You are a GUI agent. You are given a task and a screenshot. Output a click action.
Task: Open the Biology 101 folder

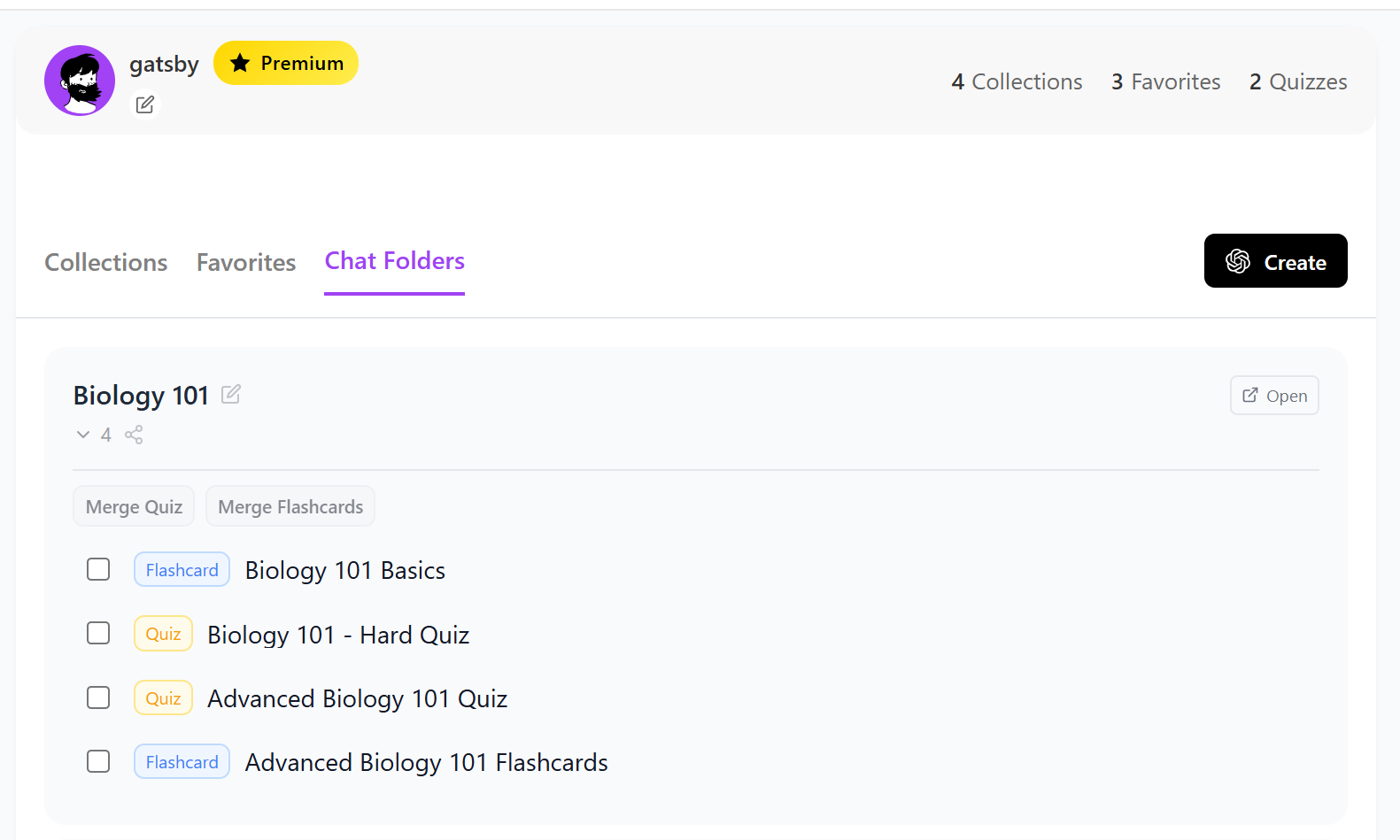(1273, 396)
